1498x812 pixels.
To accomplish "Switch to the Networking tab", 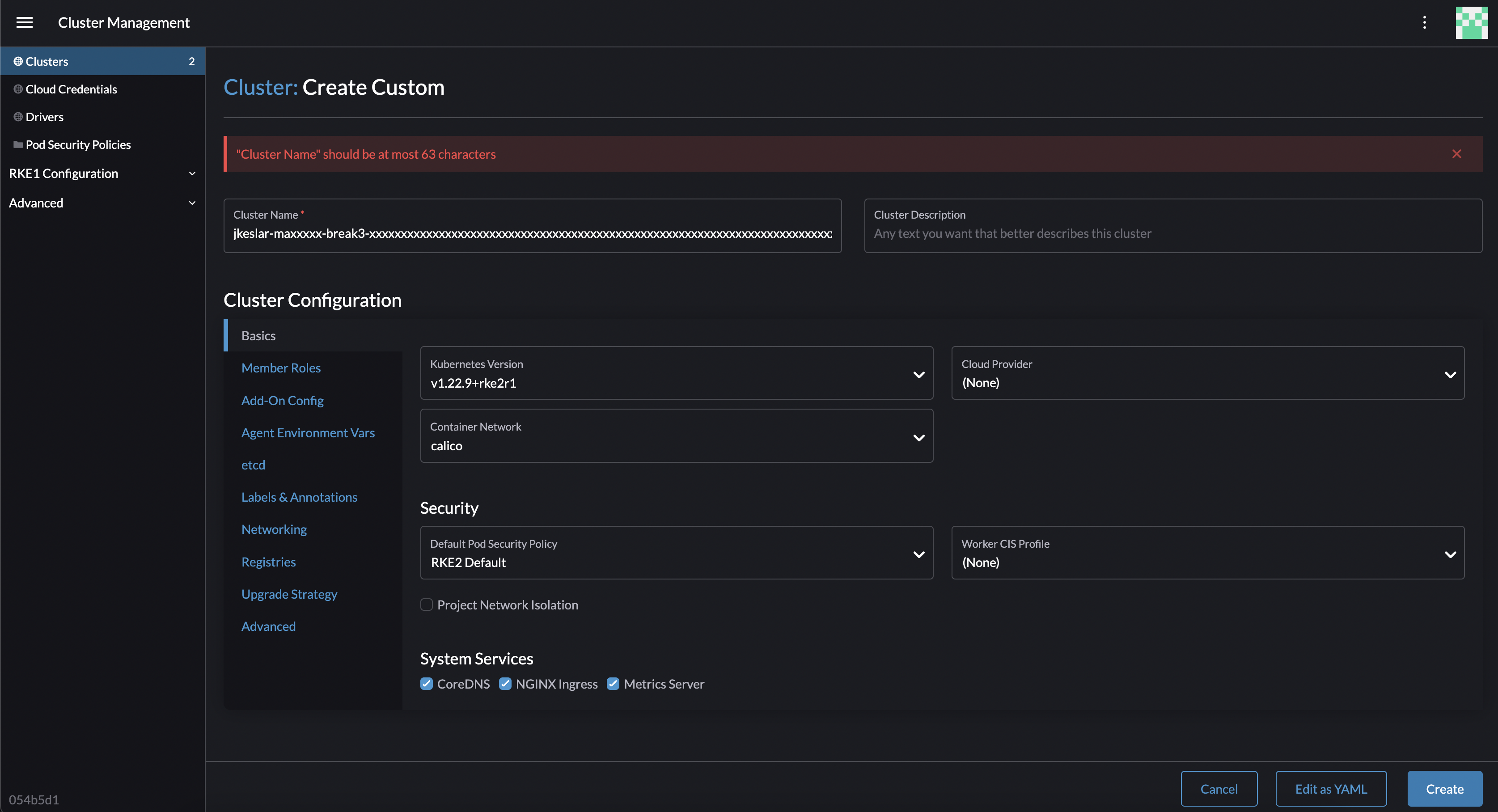I will coord(274,529).
